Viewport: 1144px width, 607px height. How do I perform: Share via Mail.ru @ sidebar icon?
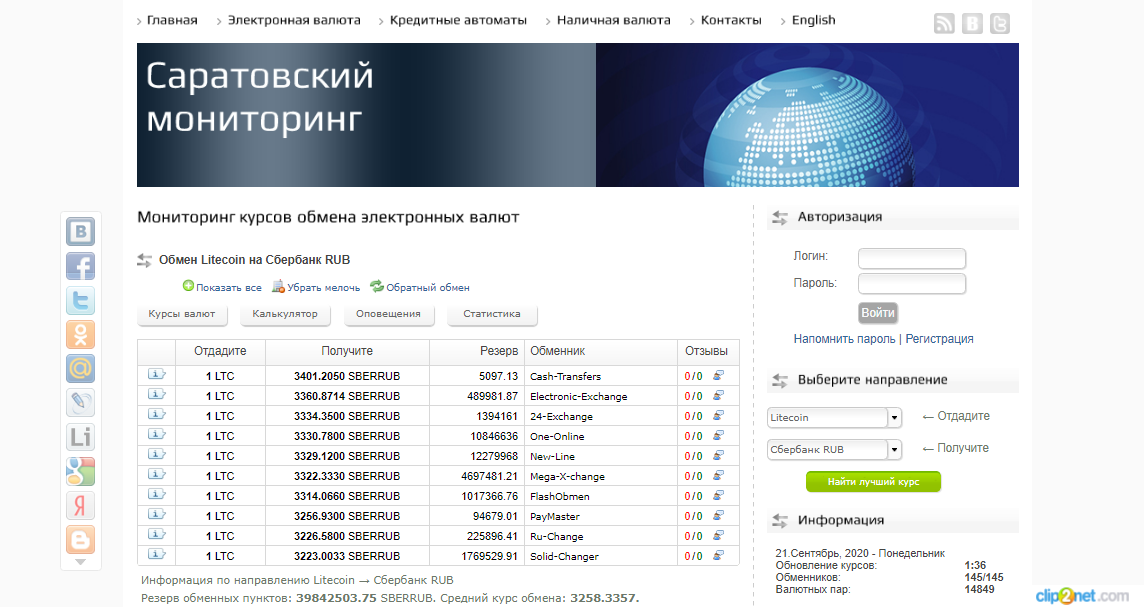[80, 369]
